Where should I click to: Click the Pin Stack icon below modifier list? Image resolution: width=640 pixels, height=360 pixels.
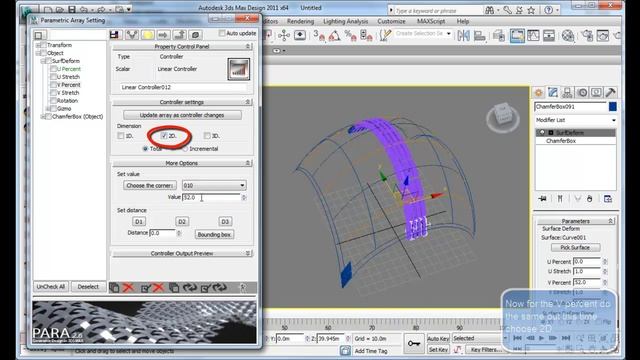[542, 199]
